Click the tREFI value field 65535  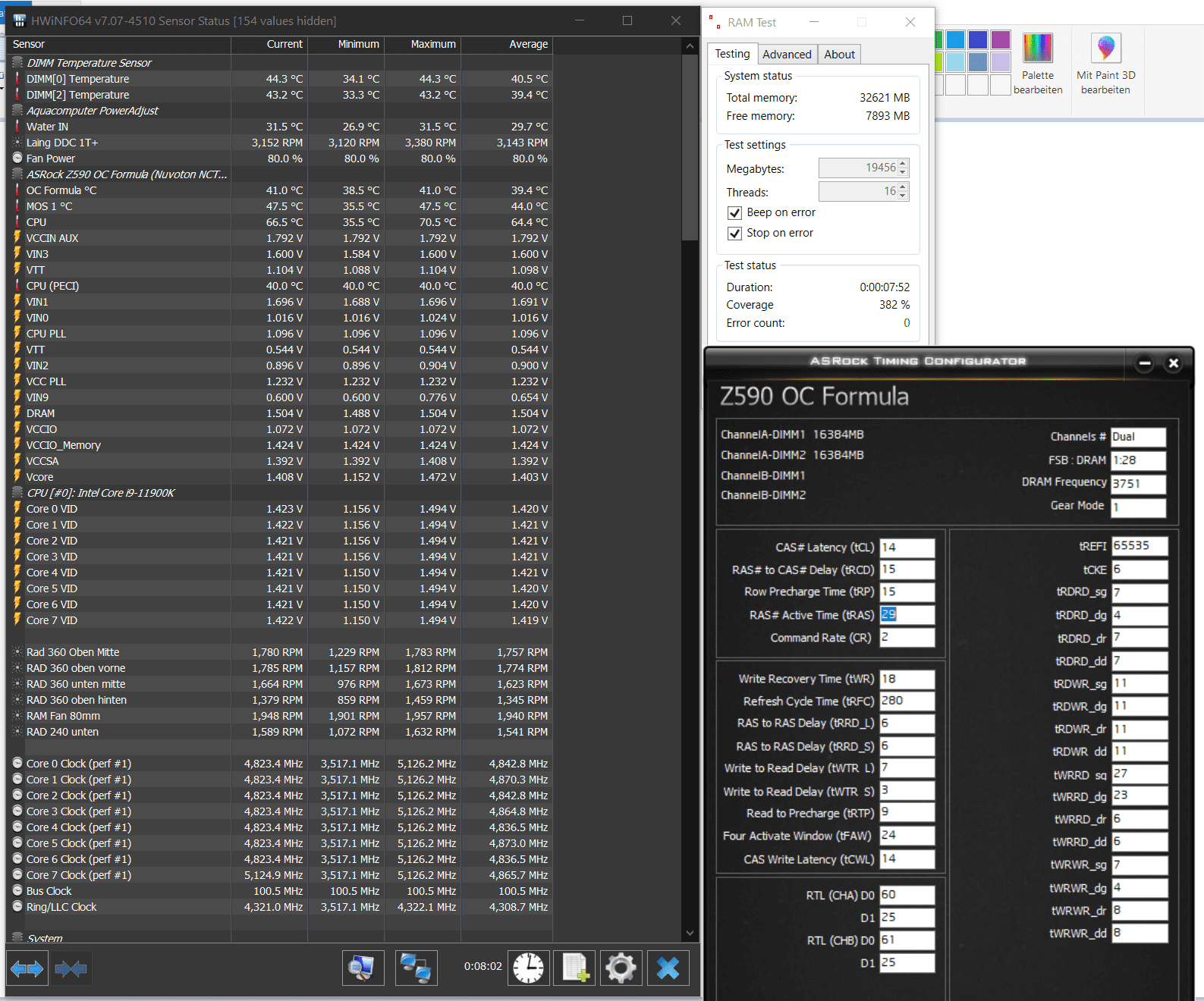coord(1140,546)
